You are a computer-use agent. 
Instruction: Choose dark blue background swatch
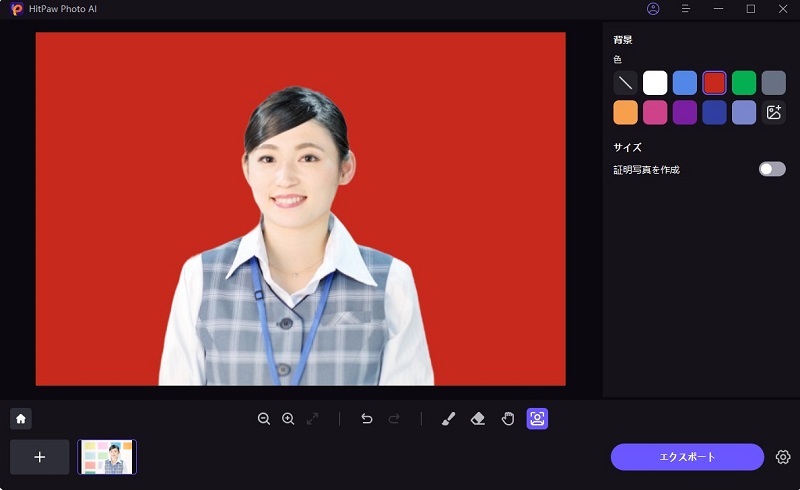coord(714,112)
